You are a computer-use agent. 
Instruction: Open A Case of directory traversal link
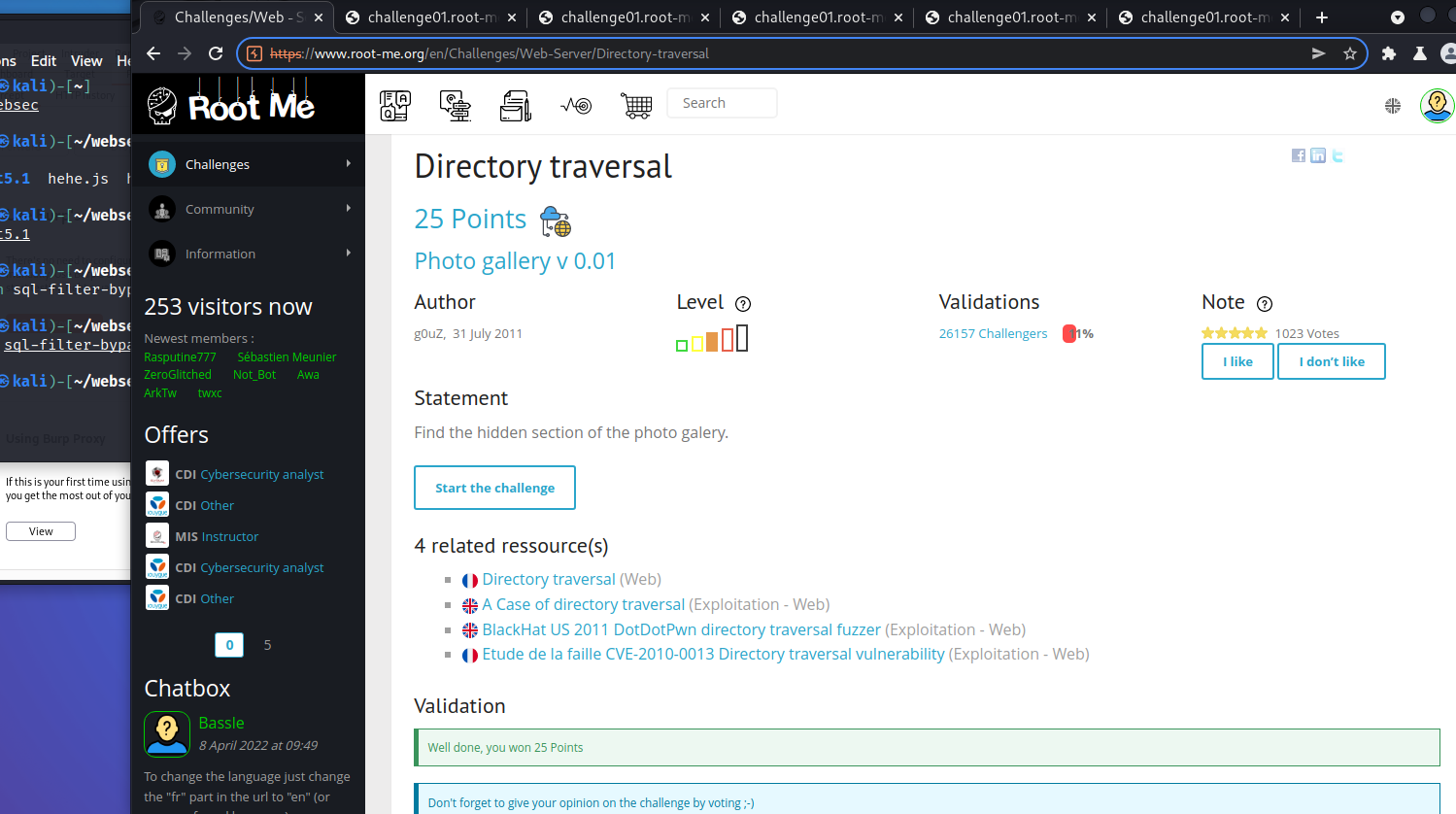(584, 604)
